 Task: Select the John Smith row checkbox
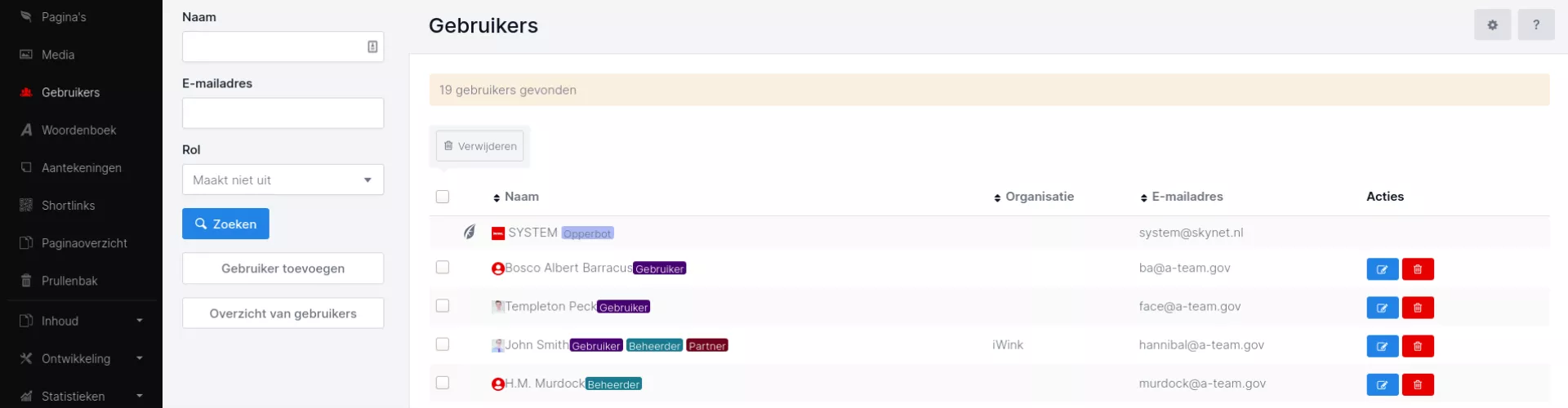coord(443,344)
